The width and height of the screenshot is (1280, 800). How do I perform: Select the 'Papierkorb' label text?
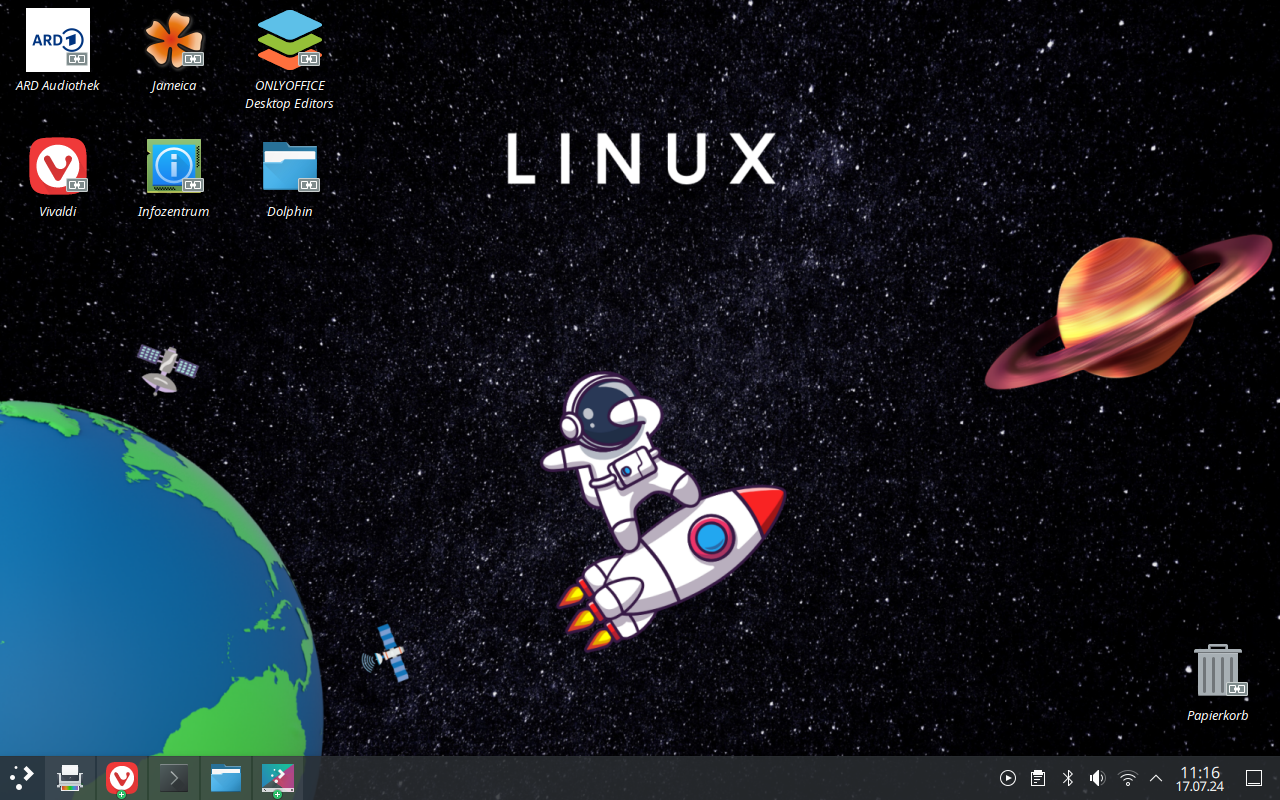pyautogui.click(x=1217, y=715)
